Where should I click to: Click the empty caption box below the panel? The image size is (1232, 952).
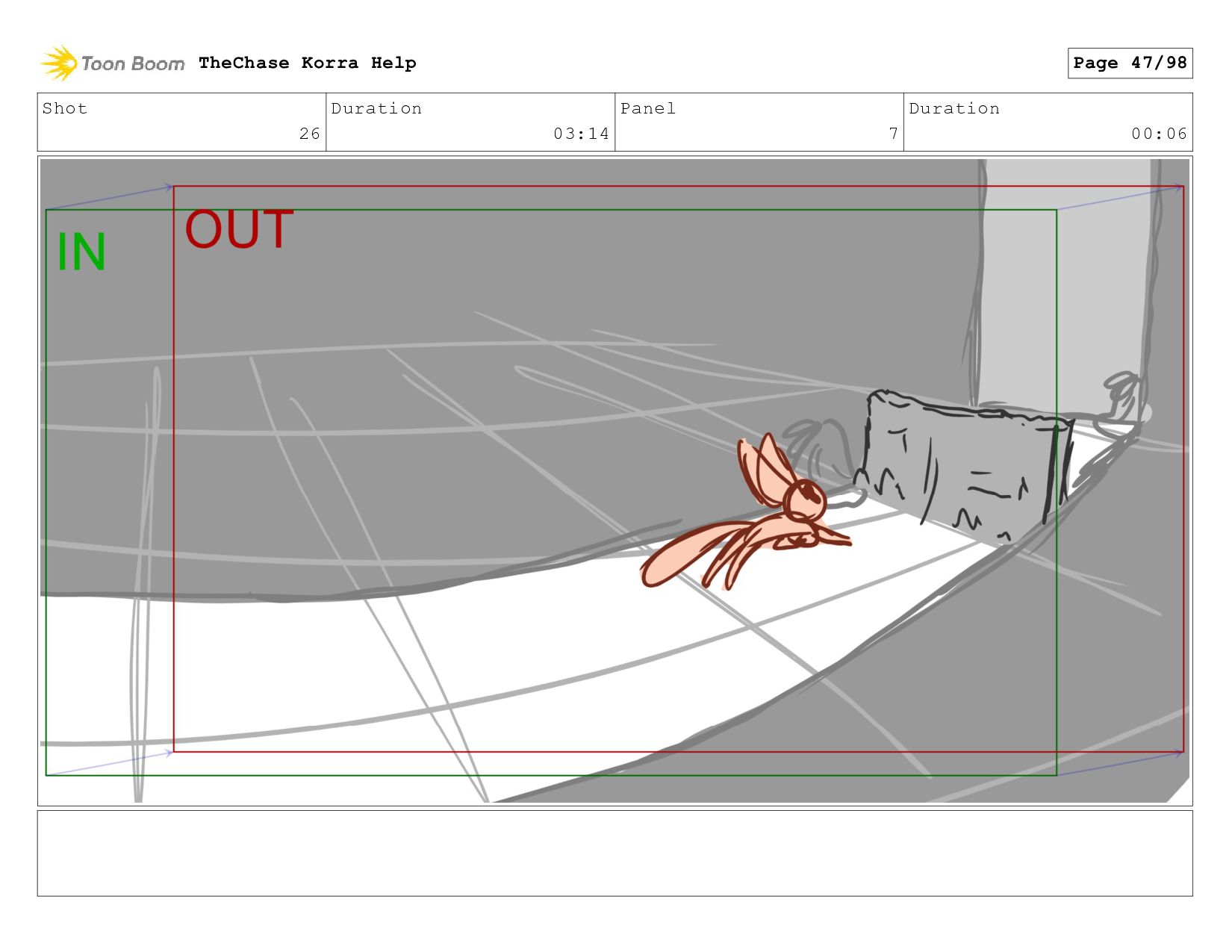tap(615, 853)
